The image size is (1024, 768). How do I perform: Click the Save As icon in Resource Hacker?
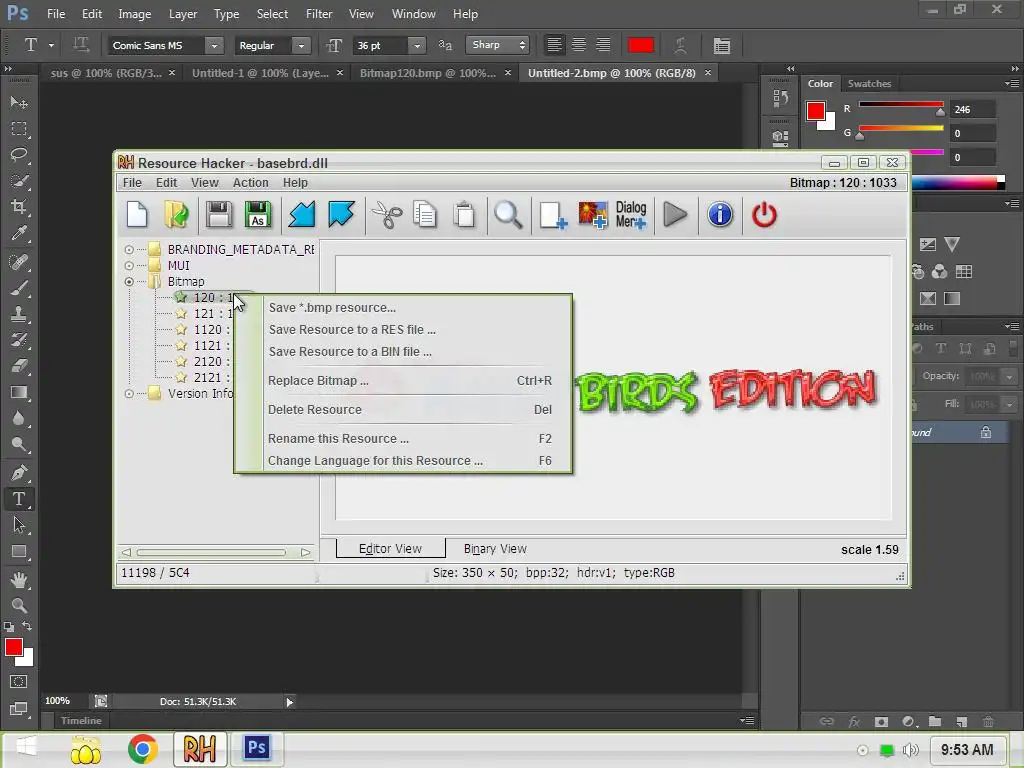258,215
